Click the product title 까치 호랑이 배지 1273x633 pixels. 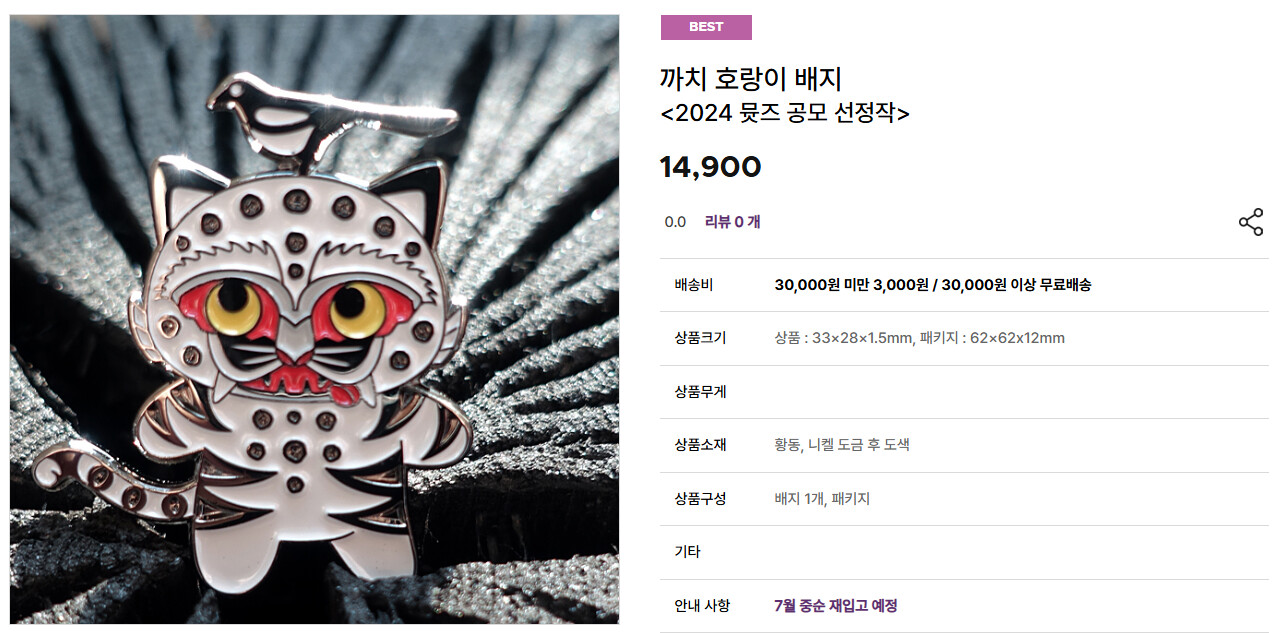pos(751,78)
